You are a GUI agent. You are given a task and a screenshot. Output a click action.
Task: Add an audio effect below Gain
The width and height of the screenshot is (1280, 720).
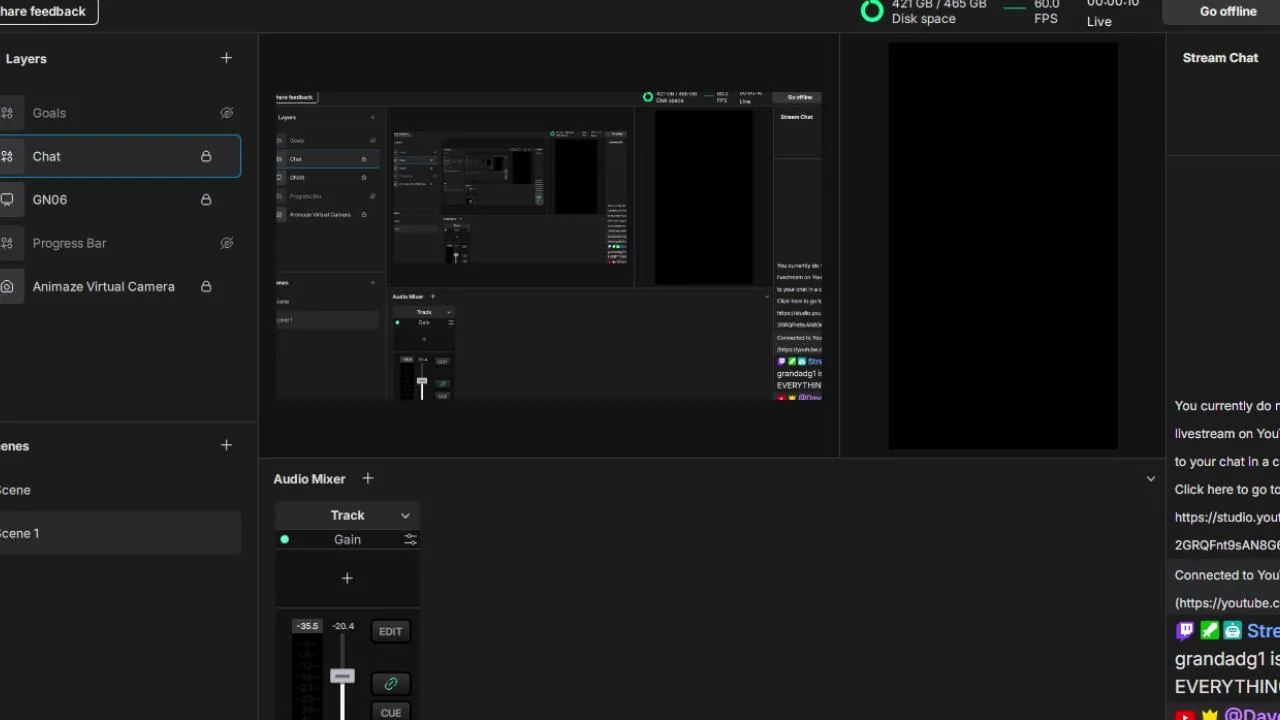pyautogui.click(x=347, y=578)
